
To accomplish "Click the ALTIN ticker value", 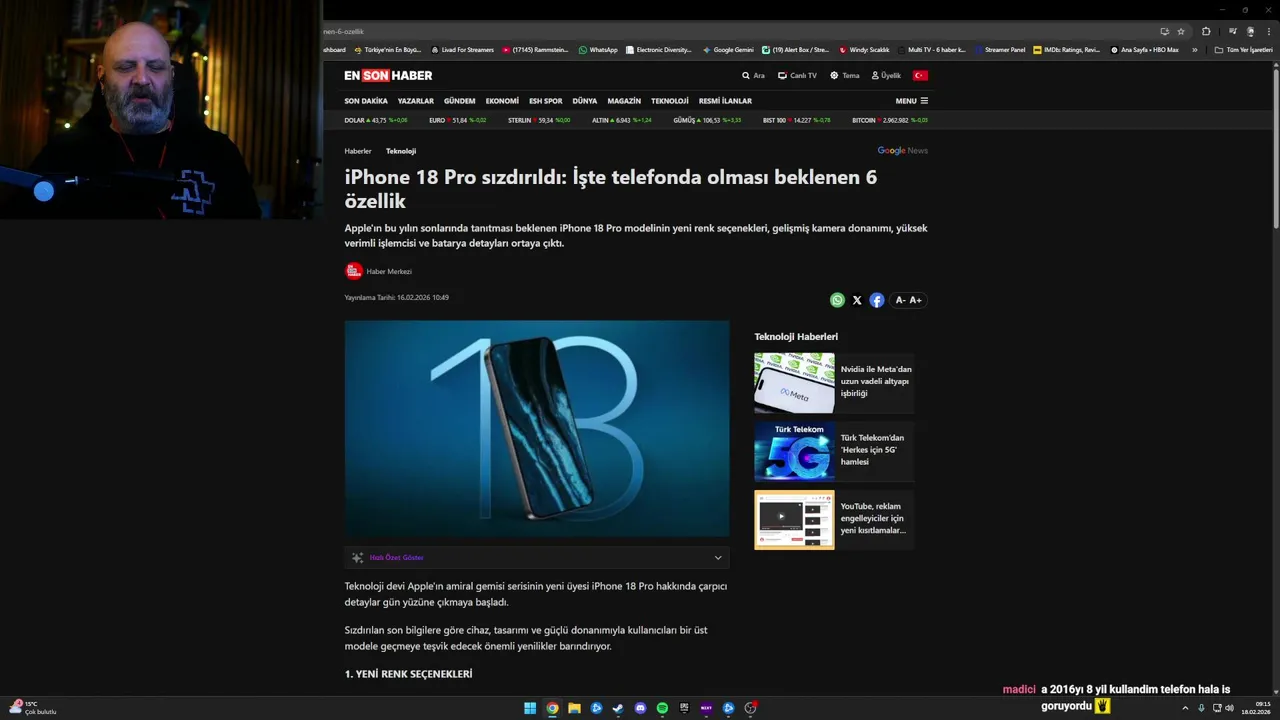I will [623, 120].
